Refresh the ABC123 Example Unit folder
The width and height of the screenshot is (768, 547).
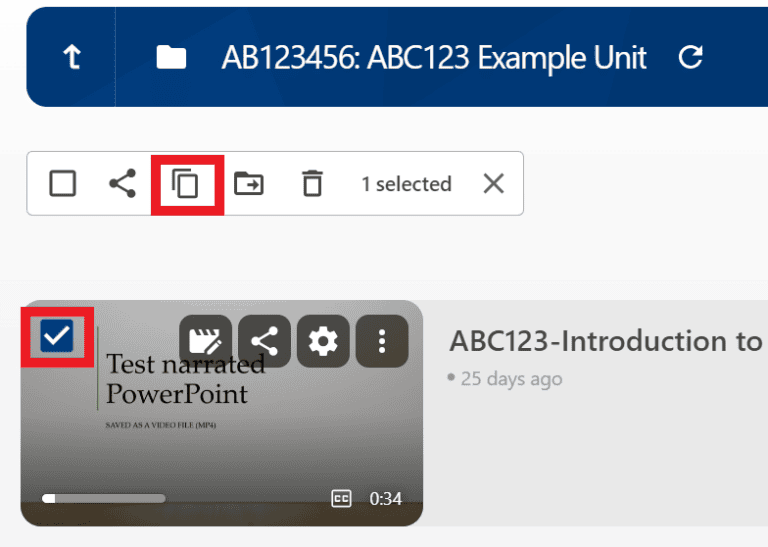click(x=690, y=58)
